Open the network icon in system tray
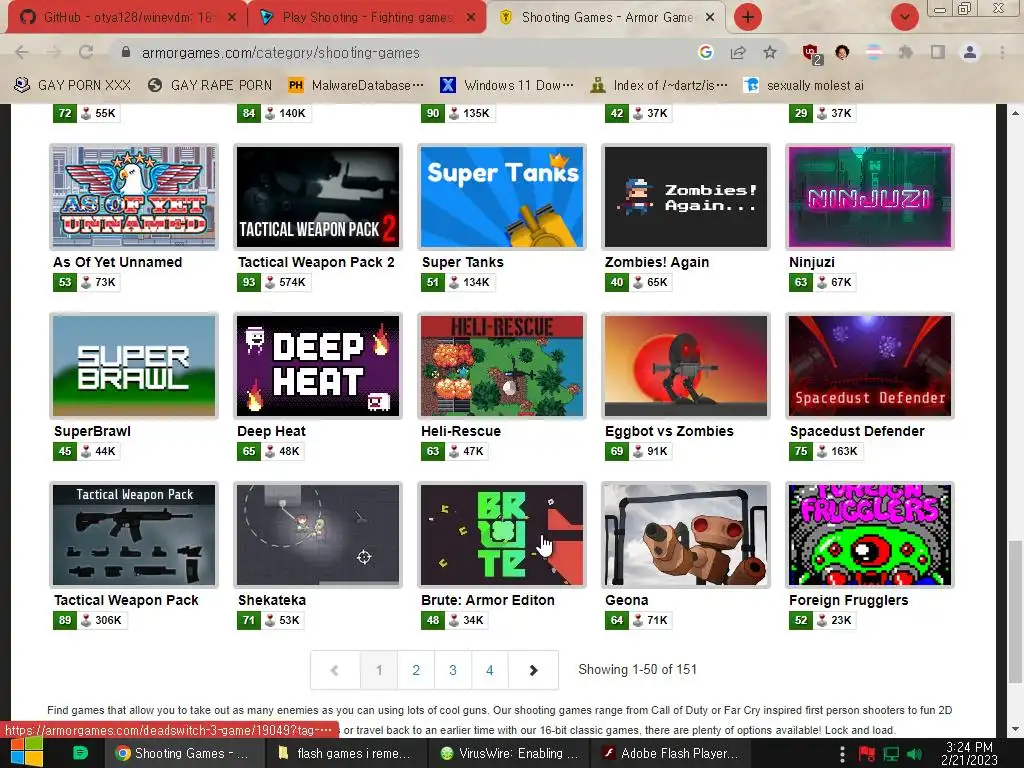This screenshot has height=768, width=1024. pos(891,754)
